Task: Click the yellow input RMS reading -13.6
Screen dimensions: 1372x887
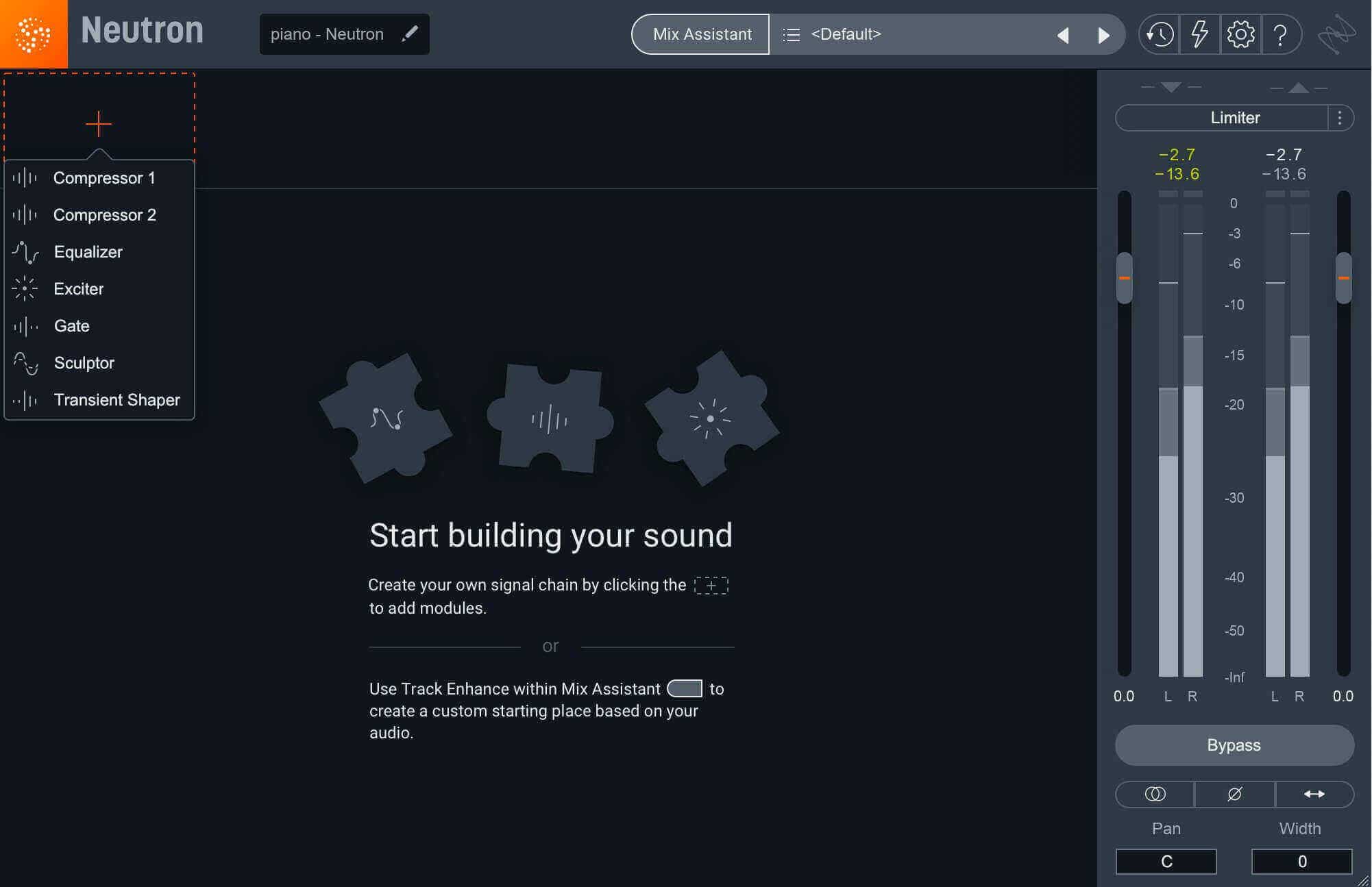Action: pos(1177,174)
